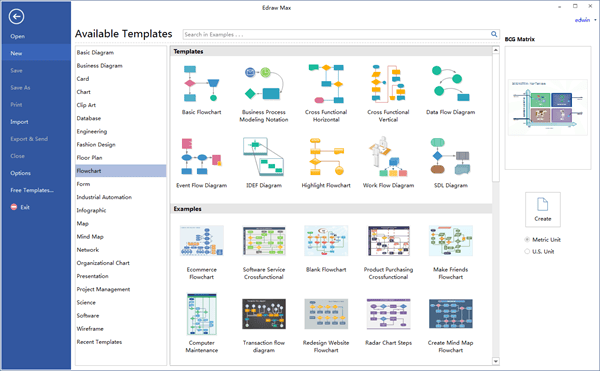Select the Blank Flowchart example
The height and width of the screenshot is (371, 600).
point(326,249)
